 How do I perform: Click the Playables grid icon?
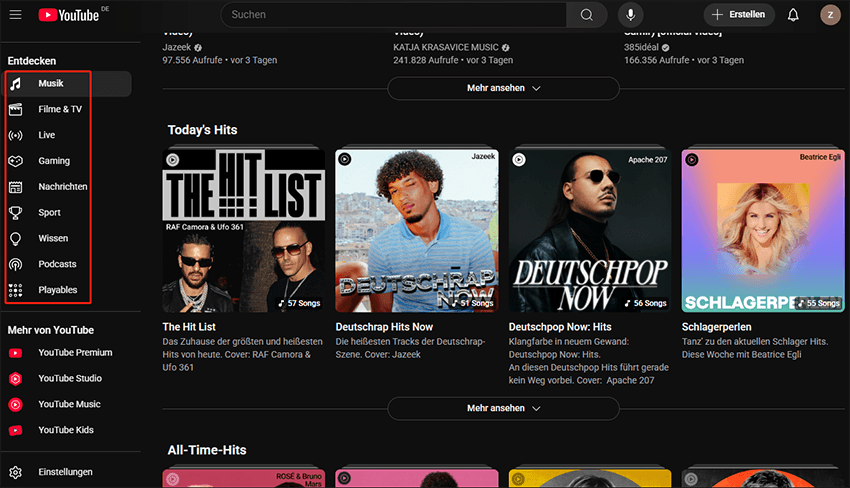coord(16,290)
